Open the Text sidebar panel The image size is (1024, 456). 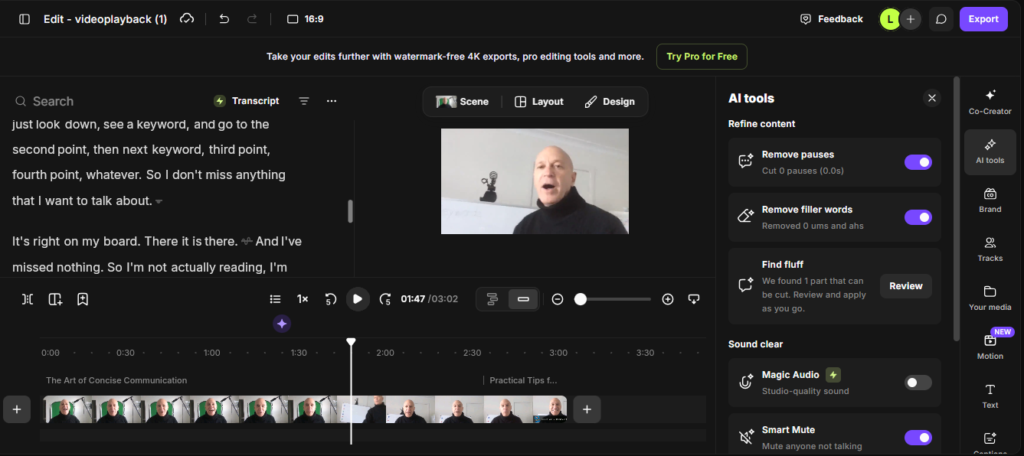989,396
